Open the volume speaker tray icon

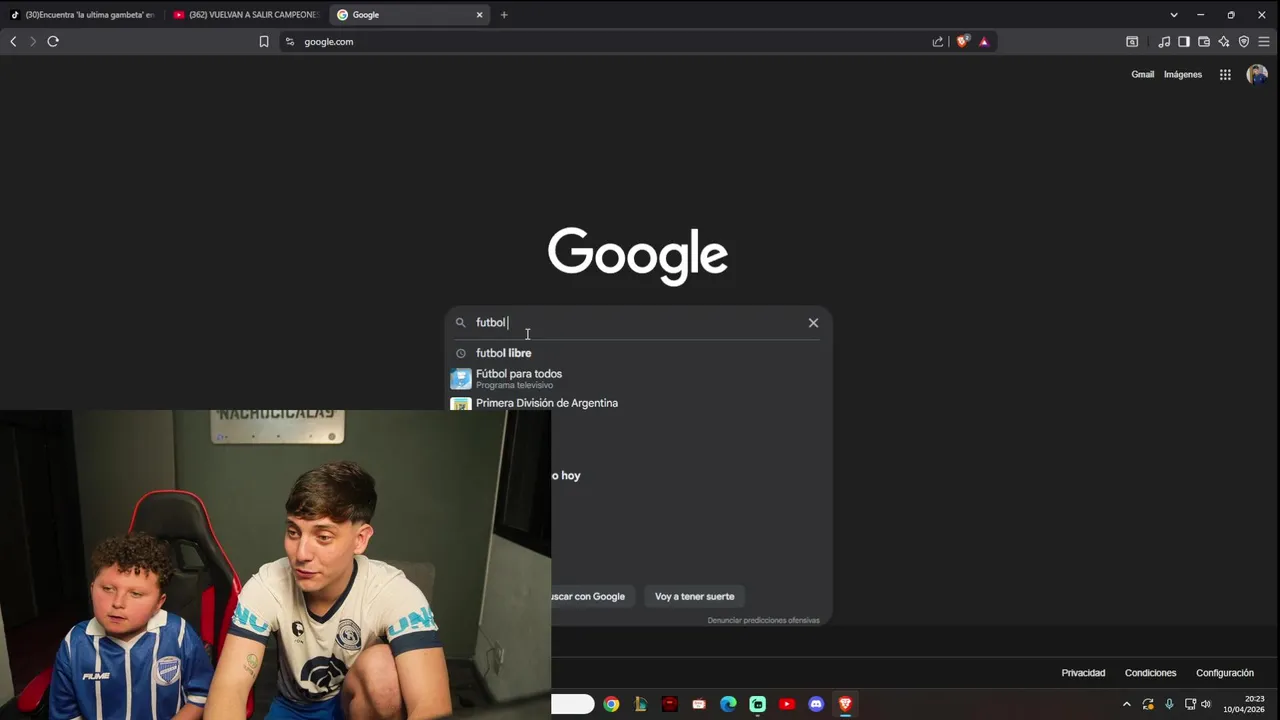click(1205, 704)
